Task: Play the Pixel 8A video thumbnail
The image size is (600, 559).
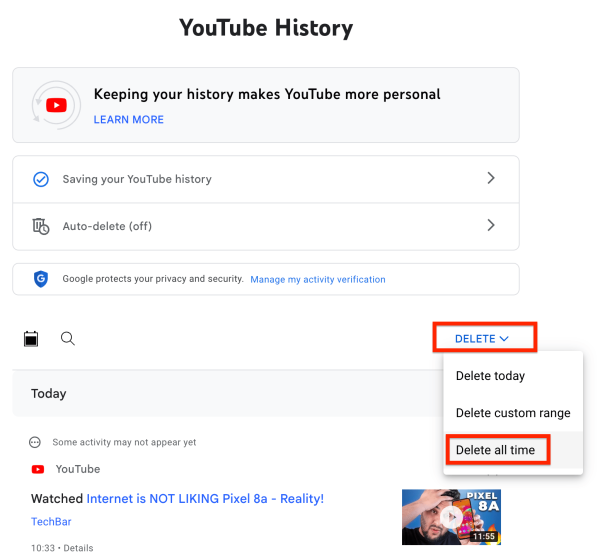Action: pyautogui.click(x=451, y=517)
